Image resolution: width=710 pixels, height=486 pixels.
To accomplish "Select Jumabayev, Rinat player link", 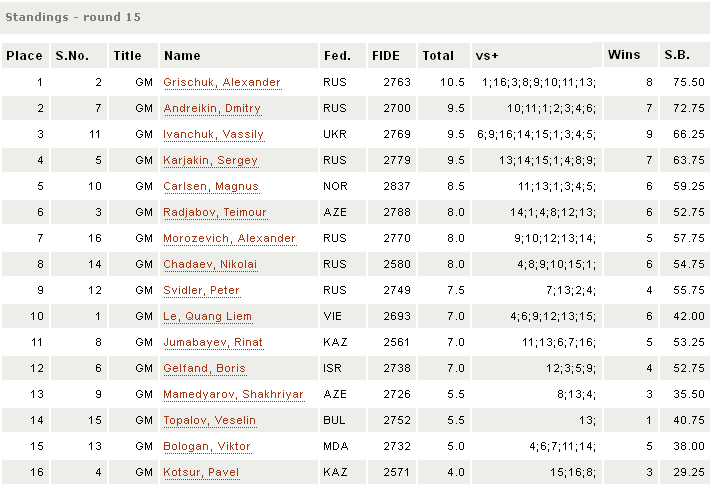I will point(212,342).
